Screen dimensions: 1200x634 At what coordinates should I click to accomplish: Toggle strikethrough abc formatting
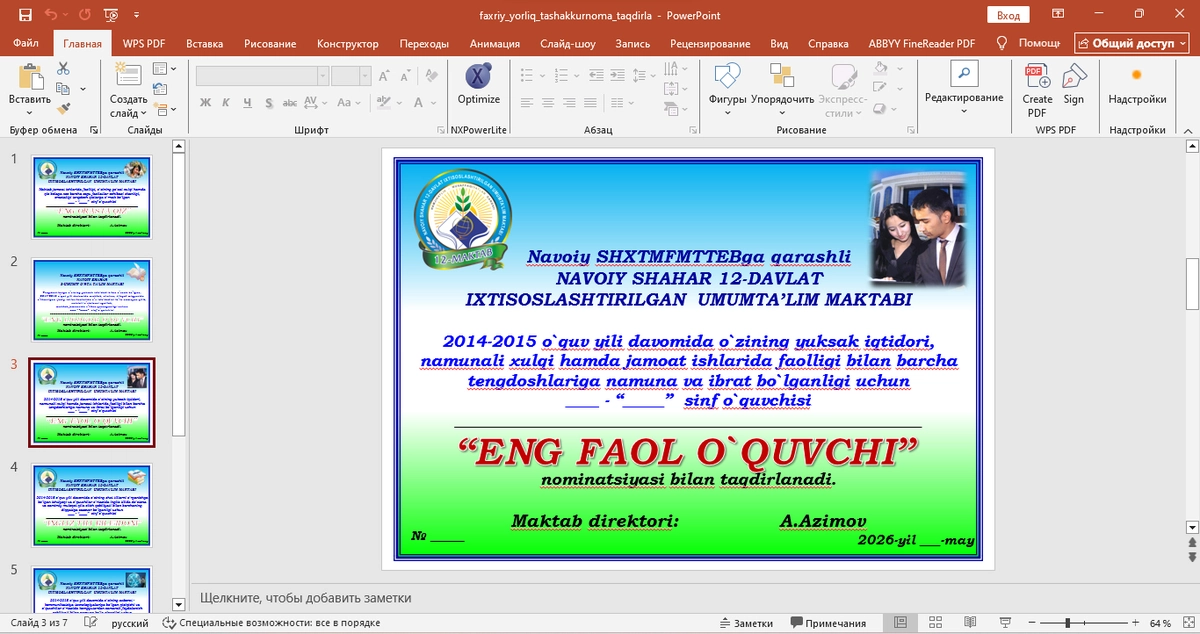[x=290, y=102]
